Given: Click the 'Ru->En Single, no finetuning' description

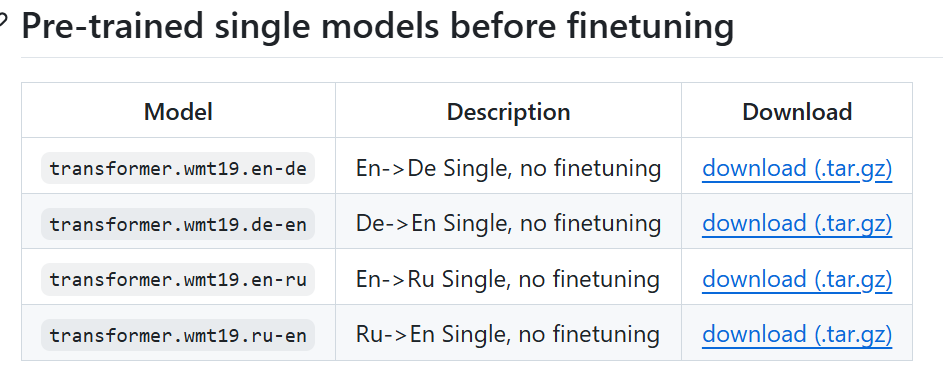Looking at the screenshot, I should click(x=508, y=334).
